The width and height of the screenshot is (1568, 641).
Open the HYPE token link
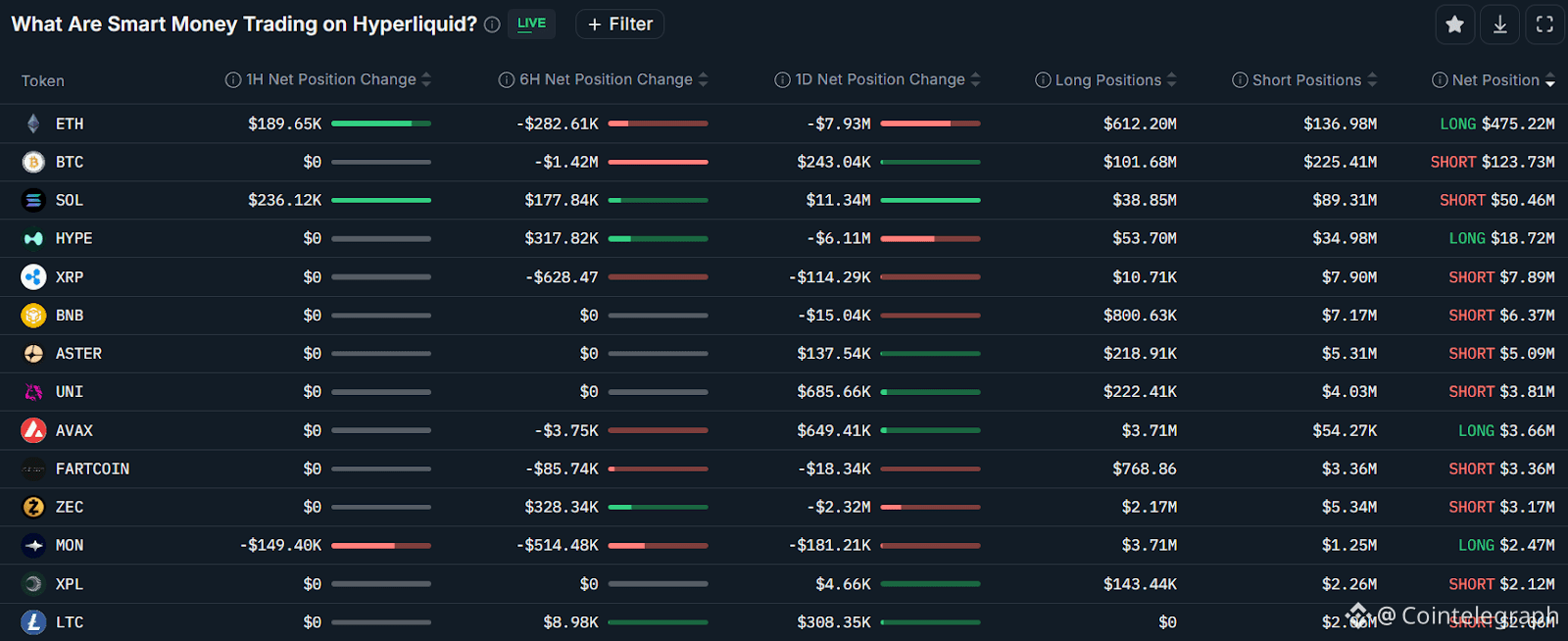[73, 238]
